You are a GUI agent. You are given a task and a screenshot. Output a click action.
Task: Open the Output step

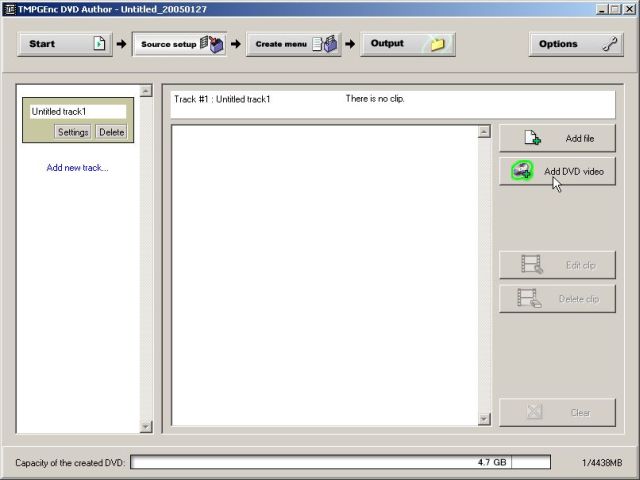pyautogui.click(x=407, y=44)
